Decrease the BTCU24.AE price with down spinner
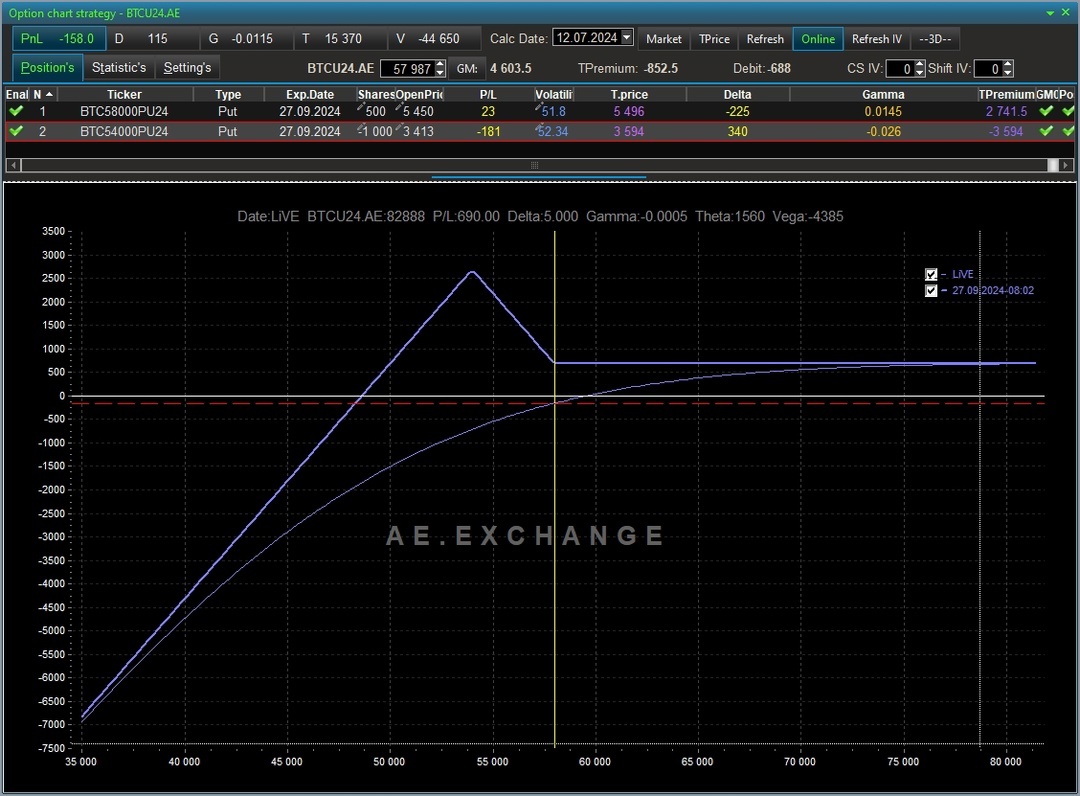 [440, 73]
